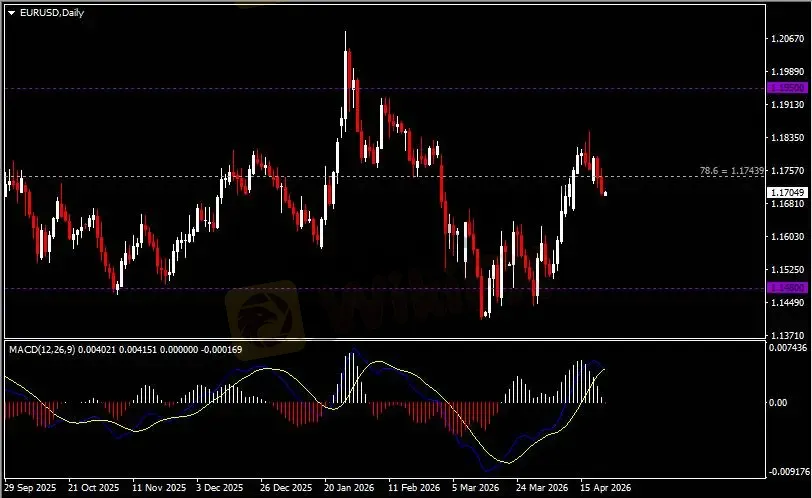Click the 29 Sep 2025 date marker
This screenshot has height=498, width=812.
tap(31, 489)
